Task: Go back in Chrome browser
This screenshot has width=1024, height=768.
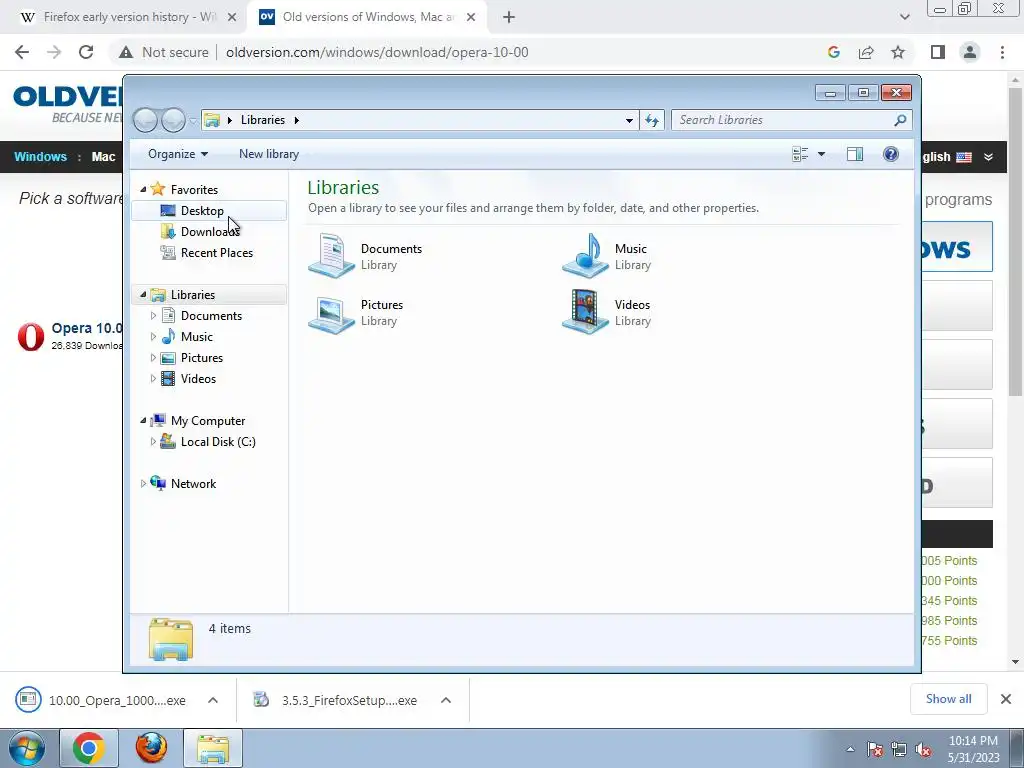Action: tap(22, 52)
